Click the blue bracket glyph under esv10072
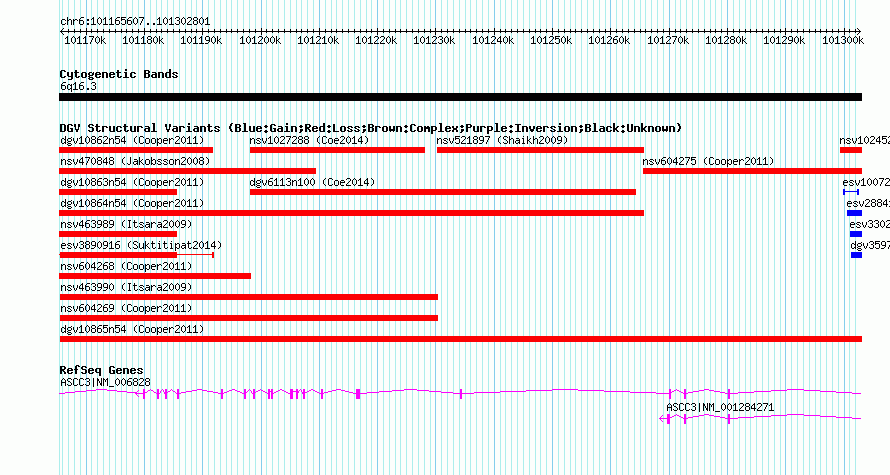This screenshot has height=475, width=890. click(x=851, y=192)
